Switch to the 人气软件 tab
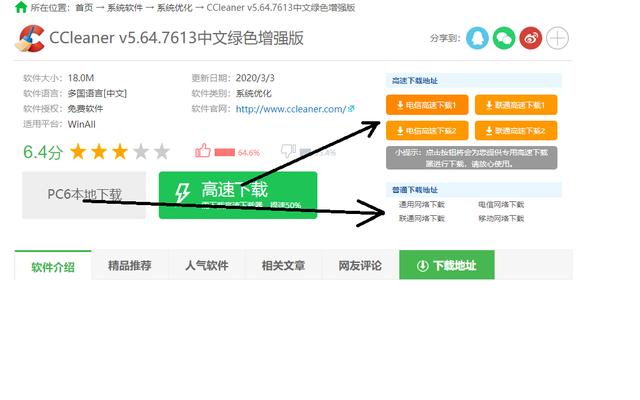The width and height of the screenshot is (640, 400). pos(207,266)
